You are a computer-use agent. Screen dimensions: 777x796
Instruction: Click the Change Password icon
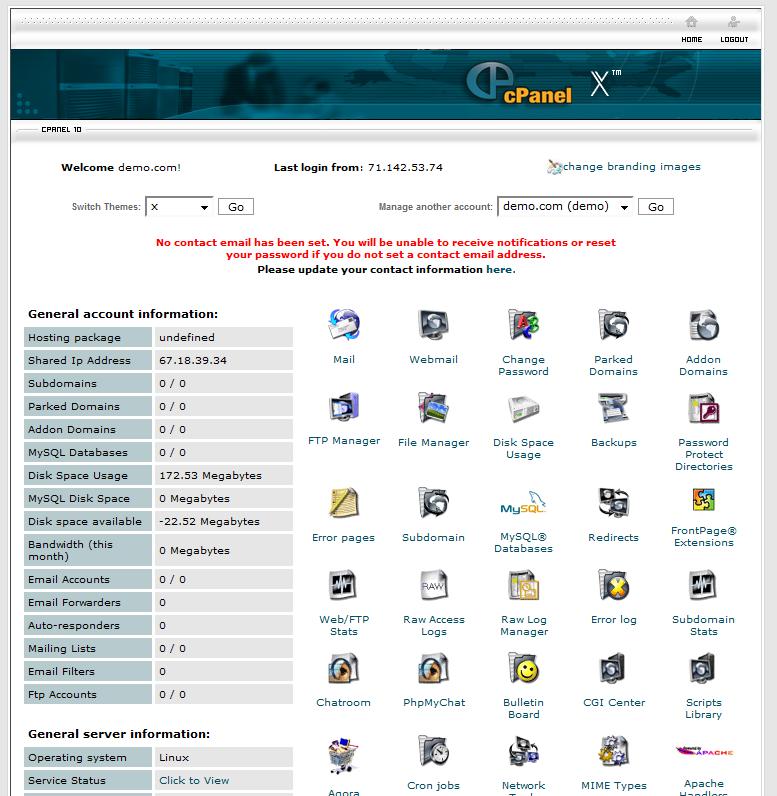[523, 325]
